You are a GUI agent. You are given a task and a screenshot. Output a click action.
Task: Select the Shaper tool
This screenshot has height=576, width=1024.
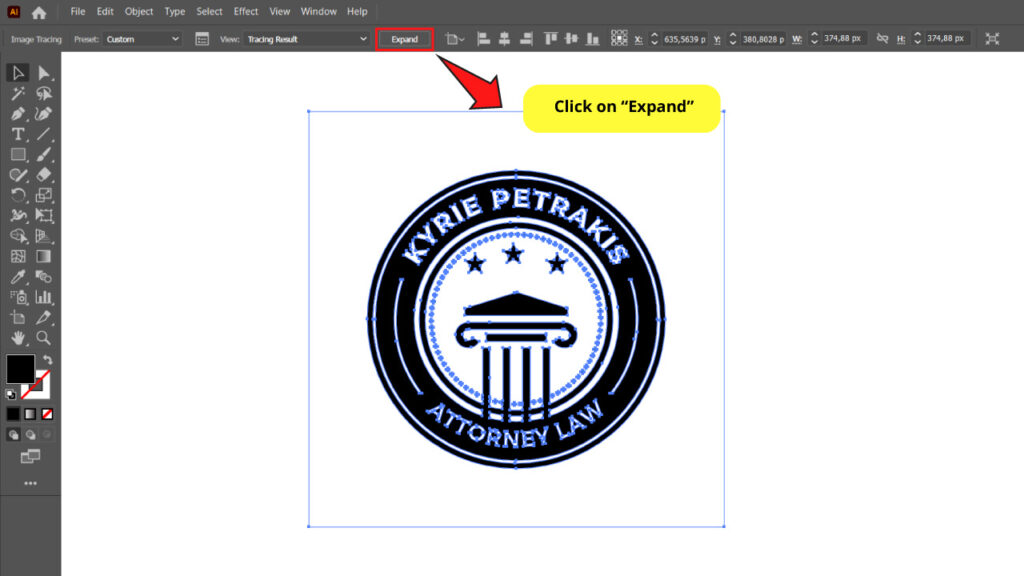click(x=18, y=175)
